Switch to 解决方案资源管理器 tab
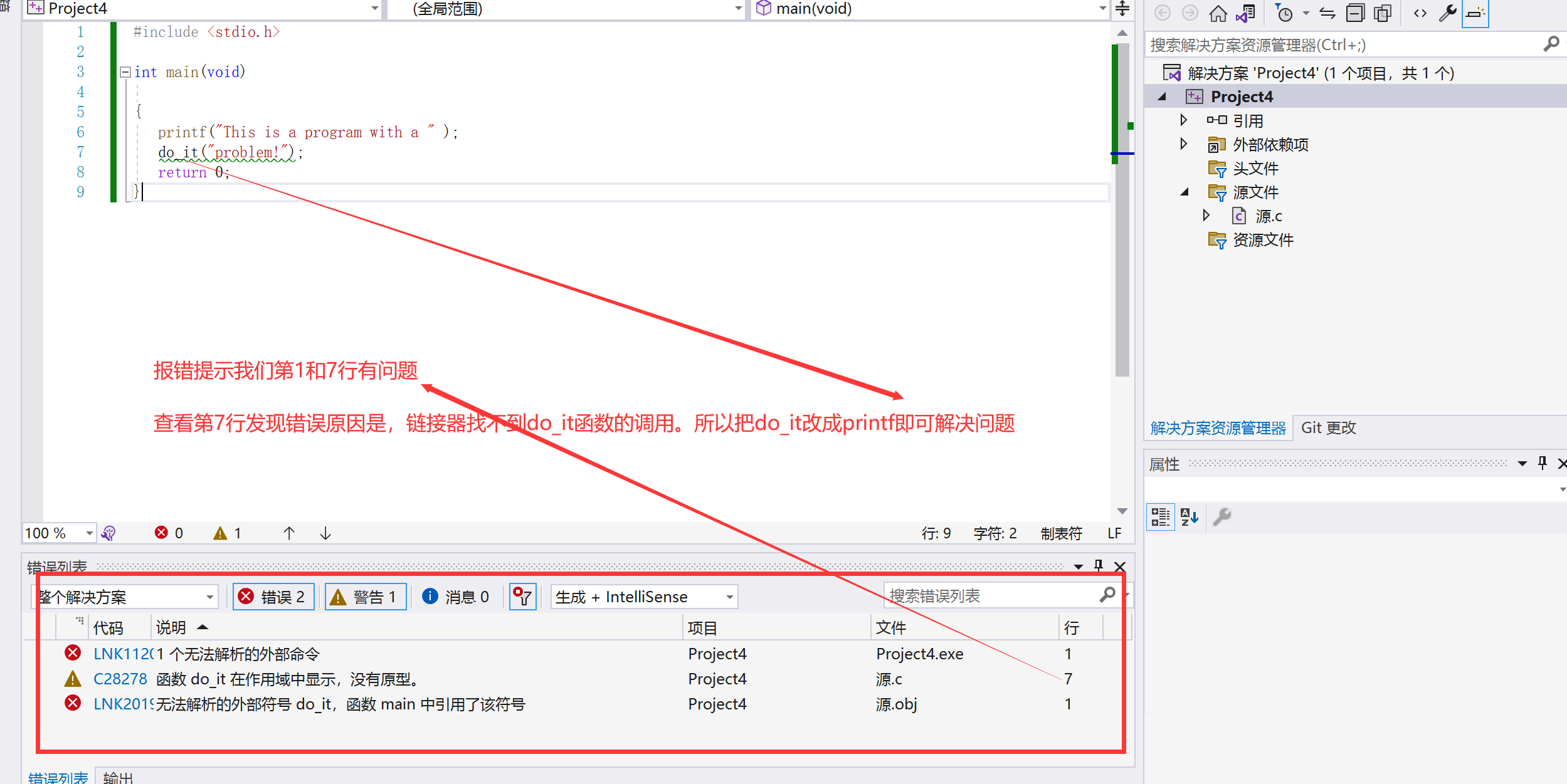 [1218, 428]
